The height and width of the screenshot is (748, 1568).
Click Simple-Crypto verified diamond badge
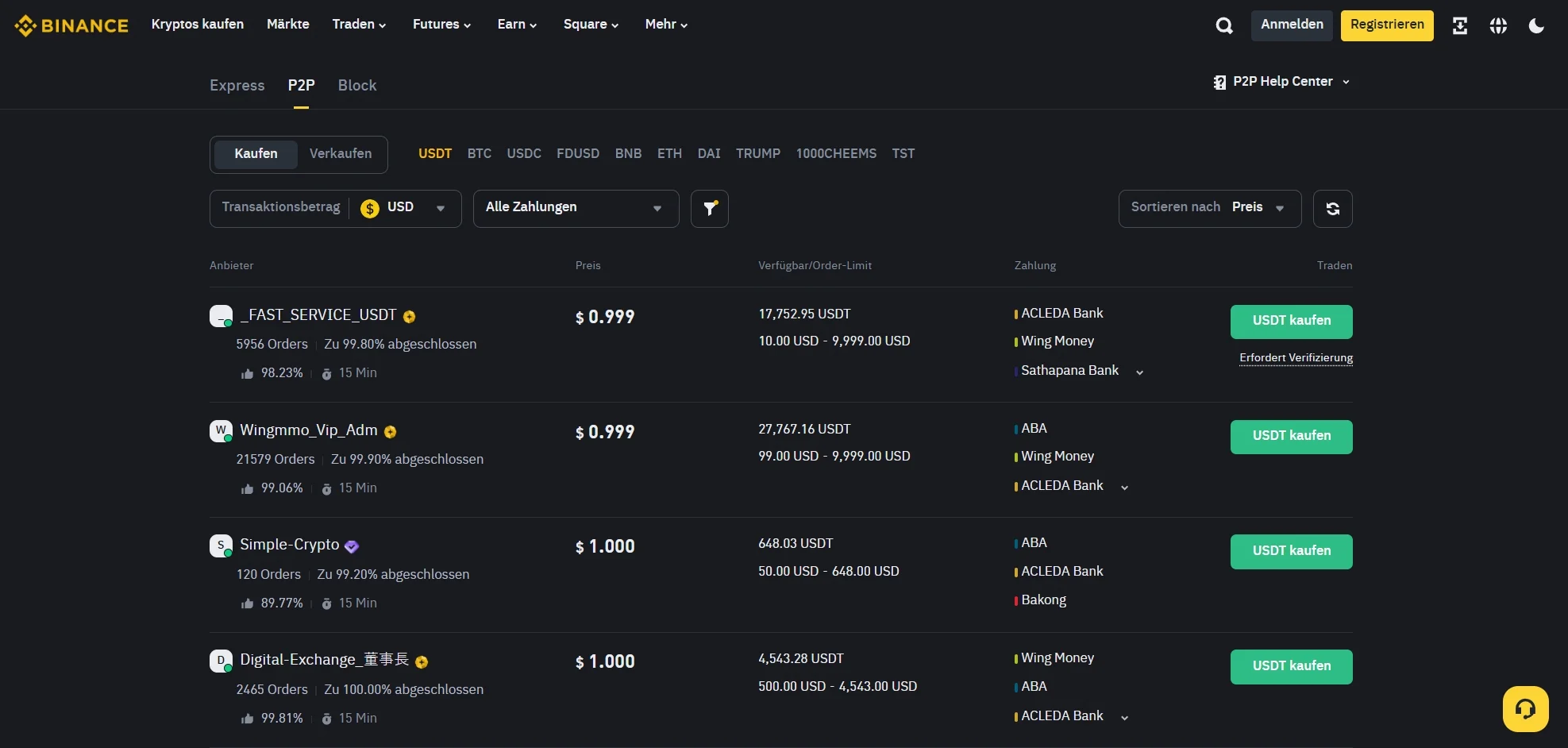352,546
